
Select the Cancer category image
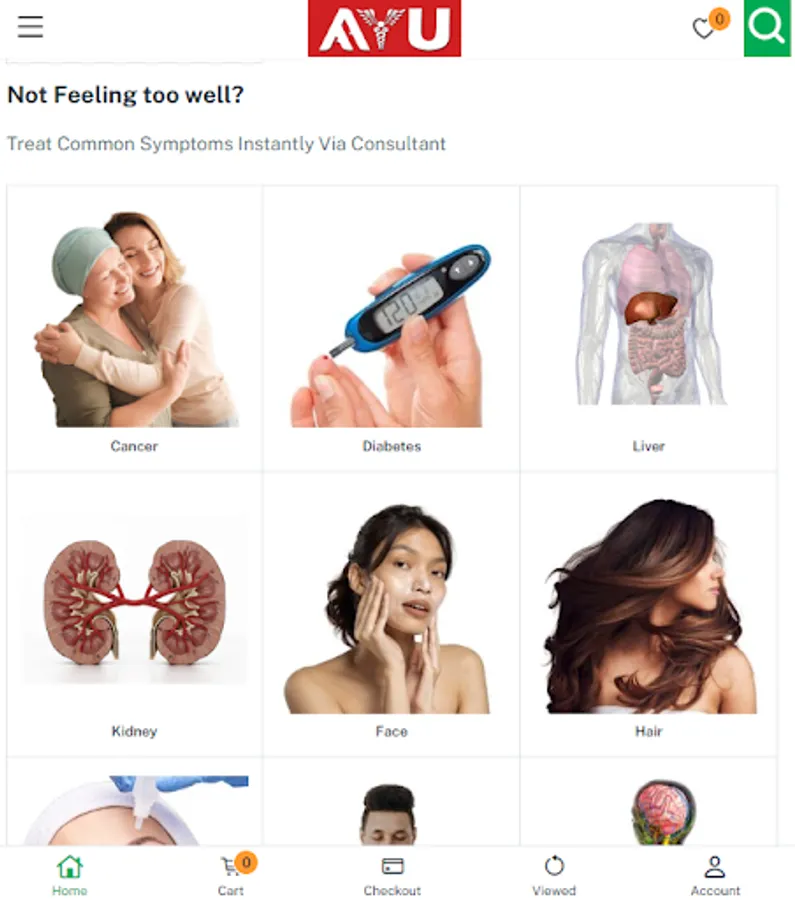click(135, 319)
